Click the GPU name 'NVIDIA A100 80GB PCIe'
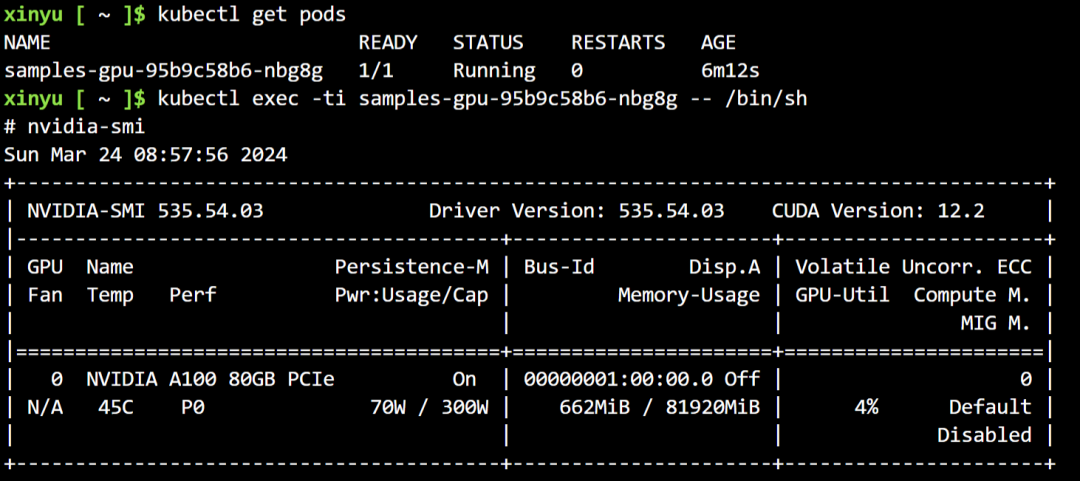Screen dimensions: 1080x481 click(x=210, y=379)
